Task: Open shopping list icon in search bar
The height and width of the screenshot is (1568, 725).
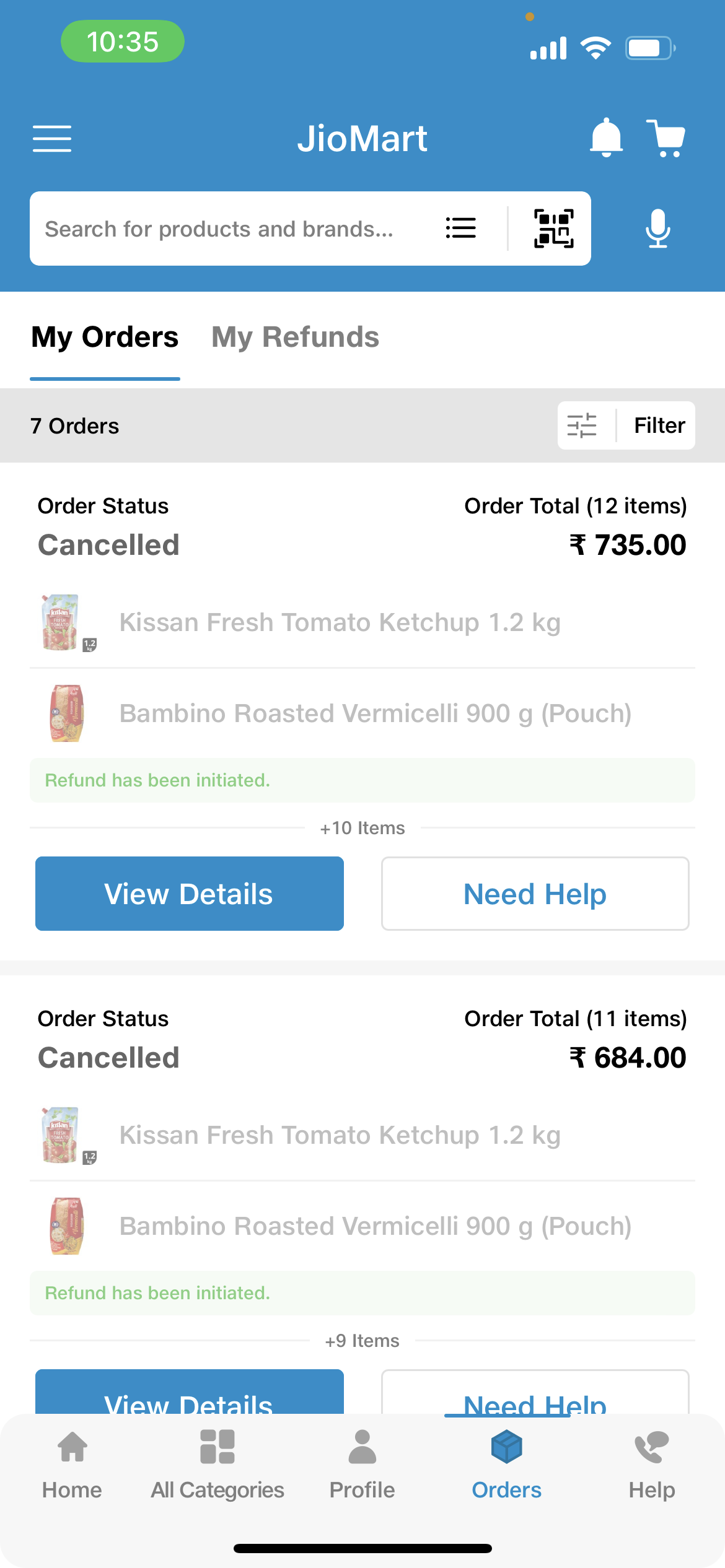Action: click(x=461, y=229)
